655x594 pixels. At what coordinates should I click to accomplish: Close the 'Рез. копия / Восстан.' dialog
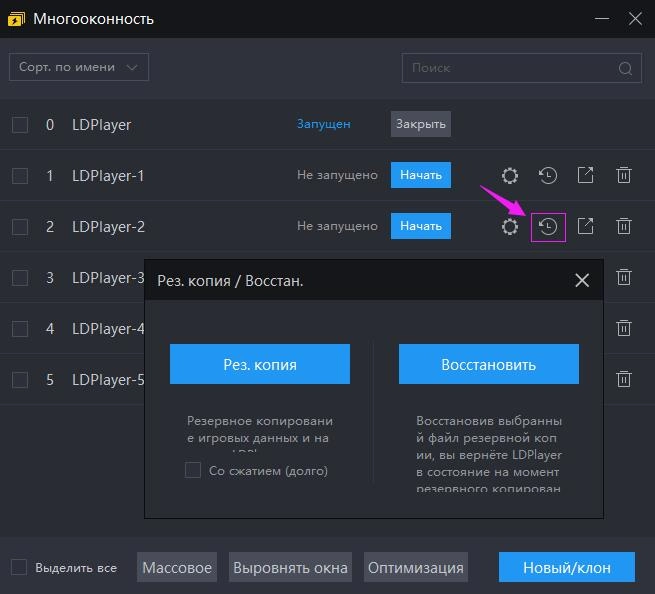click(582, 281)
